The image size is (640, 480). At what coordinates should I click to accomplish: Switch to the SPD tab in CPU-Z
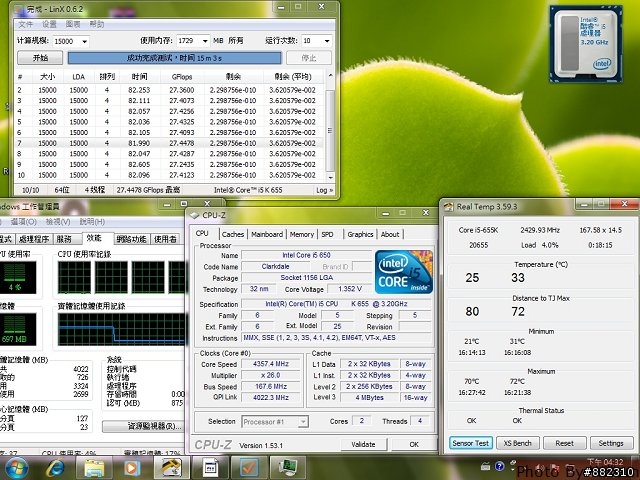click(327, 234)
